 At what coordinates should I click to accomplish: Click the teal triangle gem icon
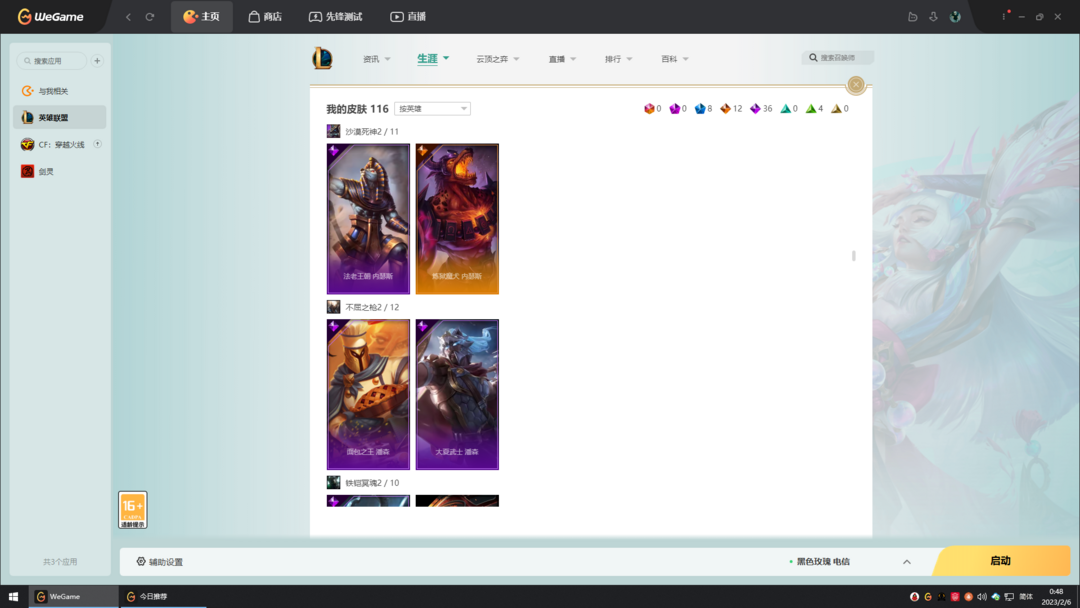click(785, 109)
